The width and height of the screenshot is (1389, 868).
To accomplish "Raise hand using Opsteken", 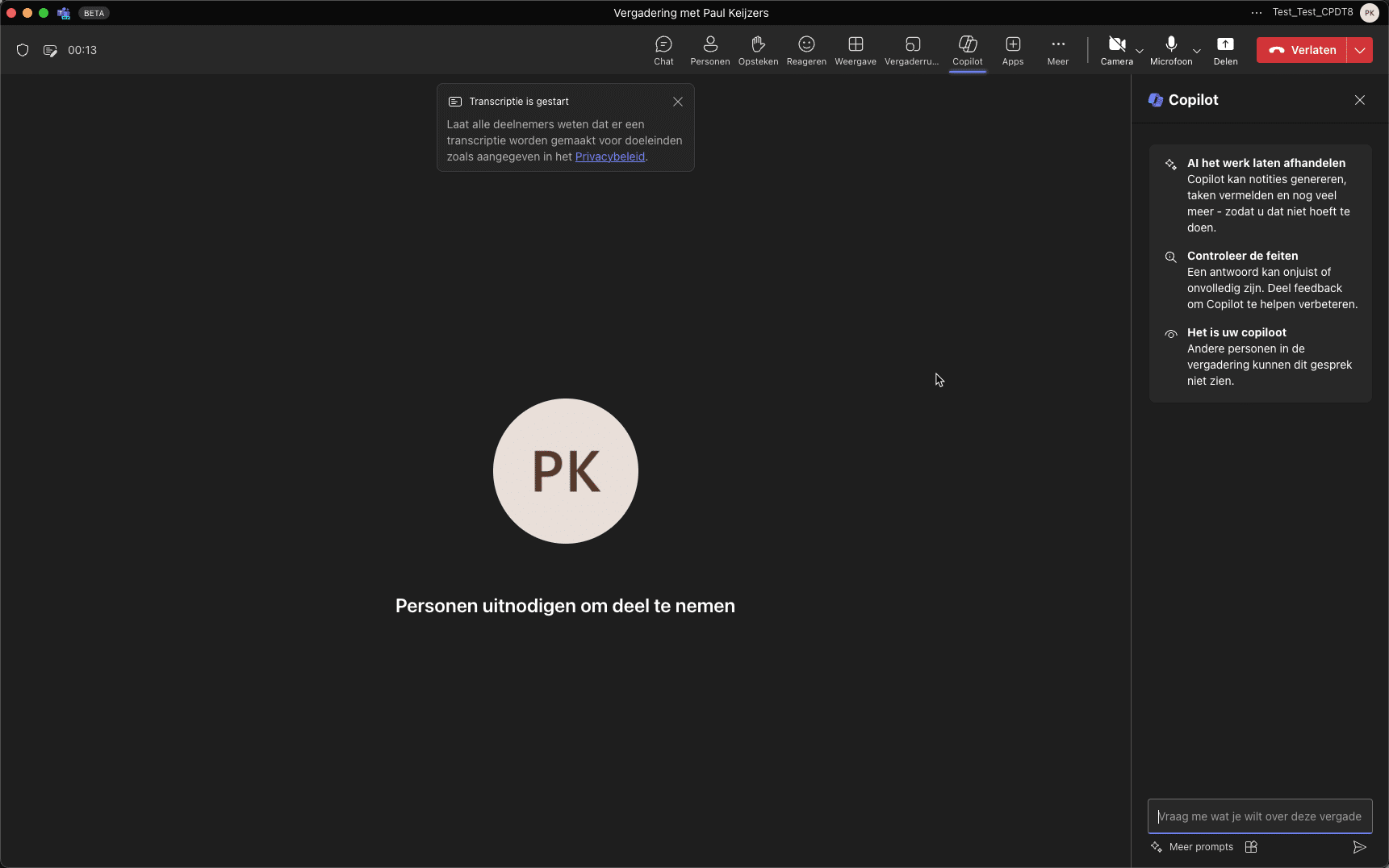I will coord(758,50).
